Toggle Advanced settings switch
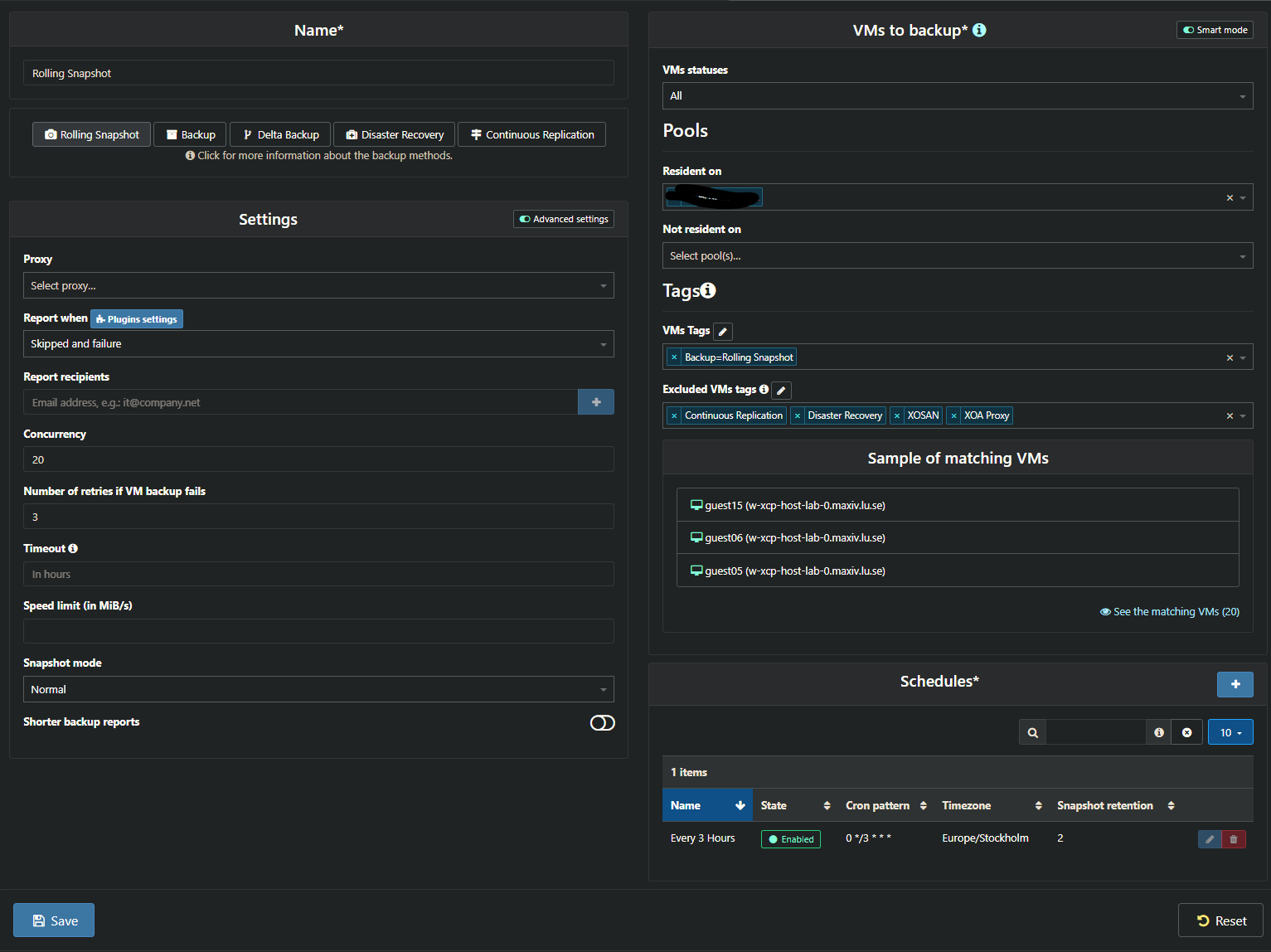Viewport: 1271px width, 952px height. tap(564, 219)
